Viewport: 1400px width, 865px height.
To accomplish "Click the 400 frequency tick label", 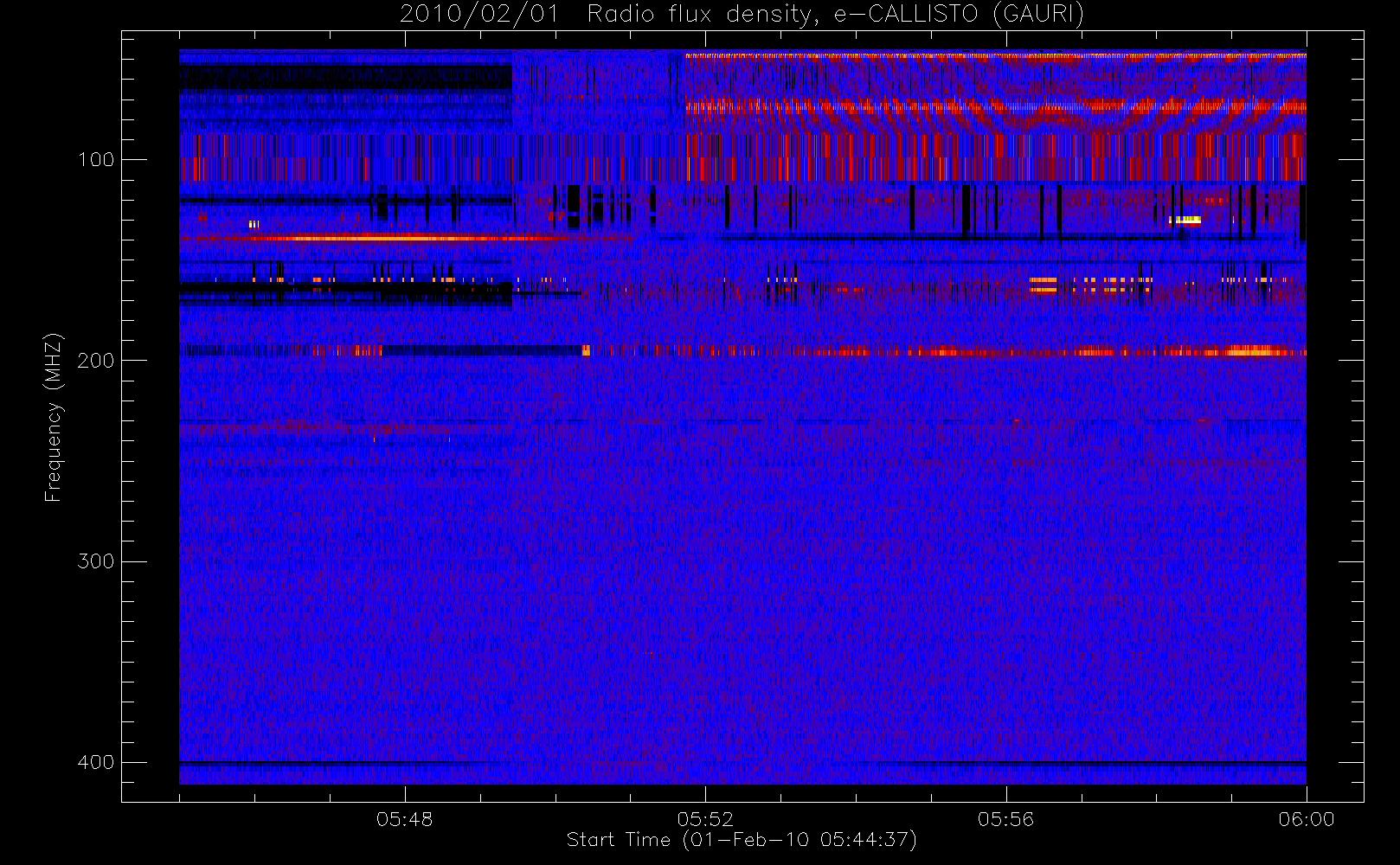I will click(x=95, y=762).
